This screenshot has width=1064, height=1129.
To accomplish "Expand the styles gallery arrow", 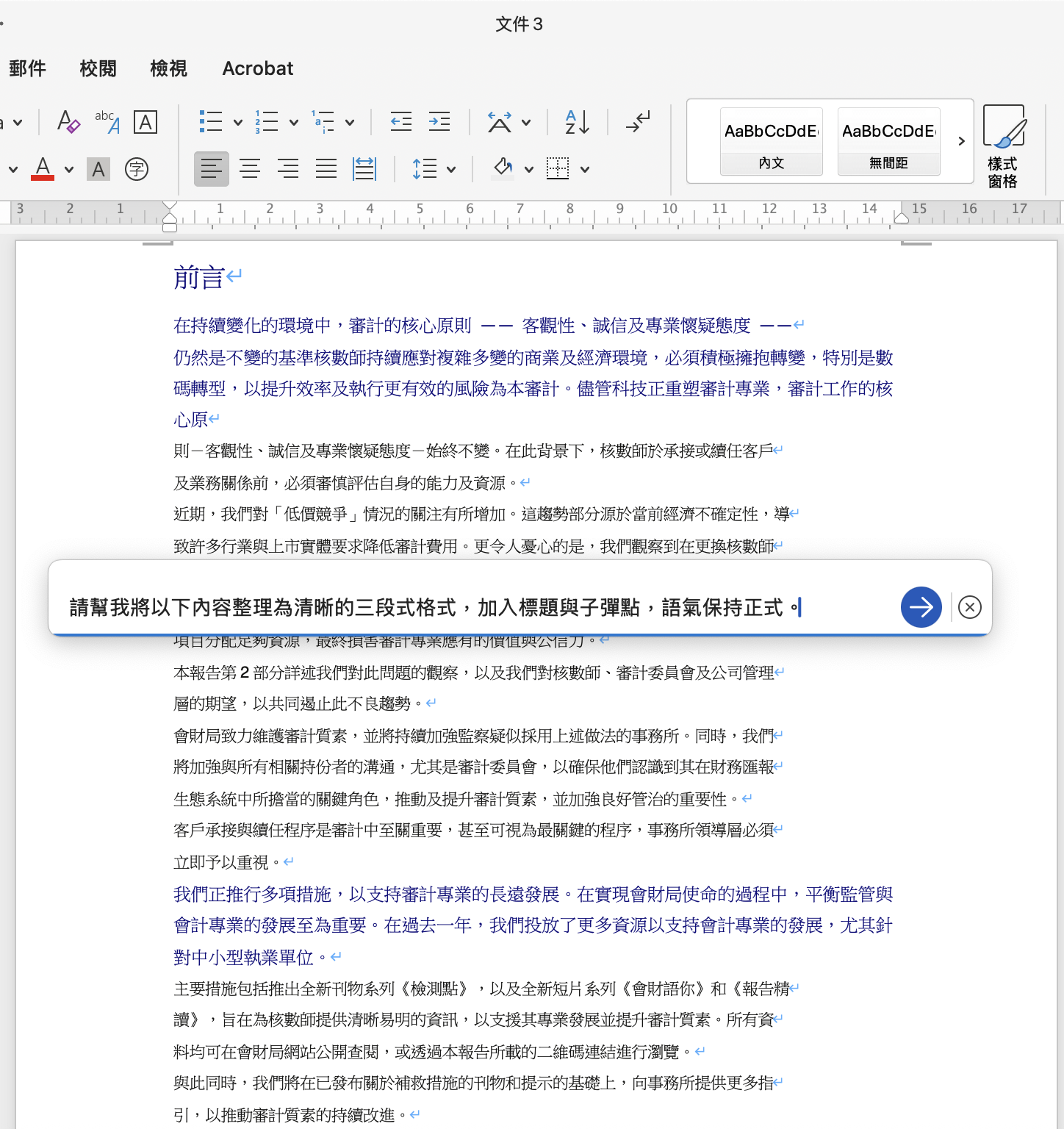I will click(x=961, y=141).
